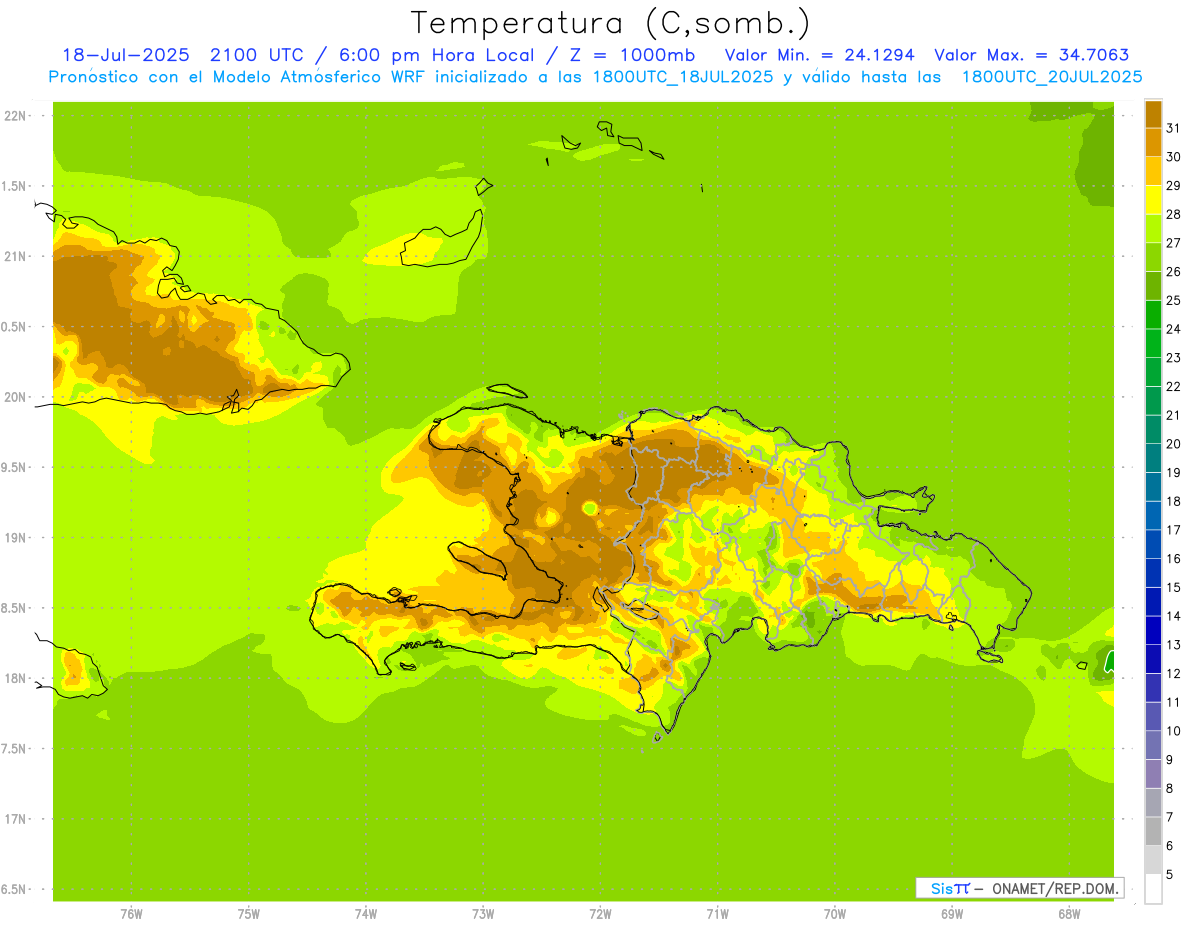The image size is (1200, 927).
Task: Click the legend number "14"
Action: click(x=1173, y=616)
